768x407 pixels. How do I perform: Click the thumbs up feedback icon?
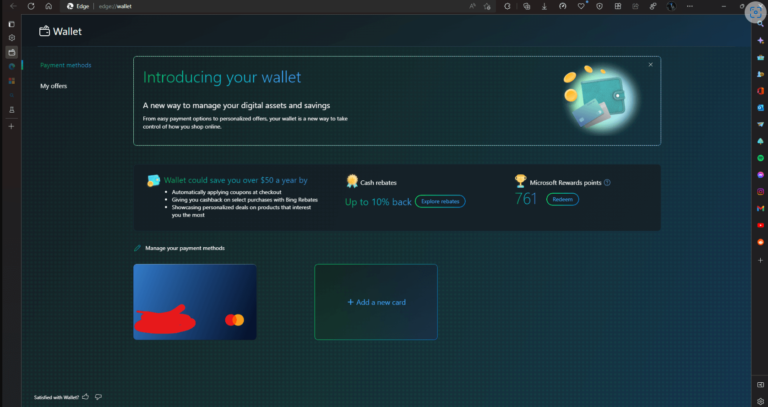point(85,397)
